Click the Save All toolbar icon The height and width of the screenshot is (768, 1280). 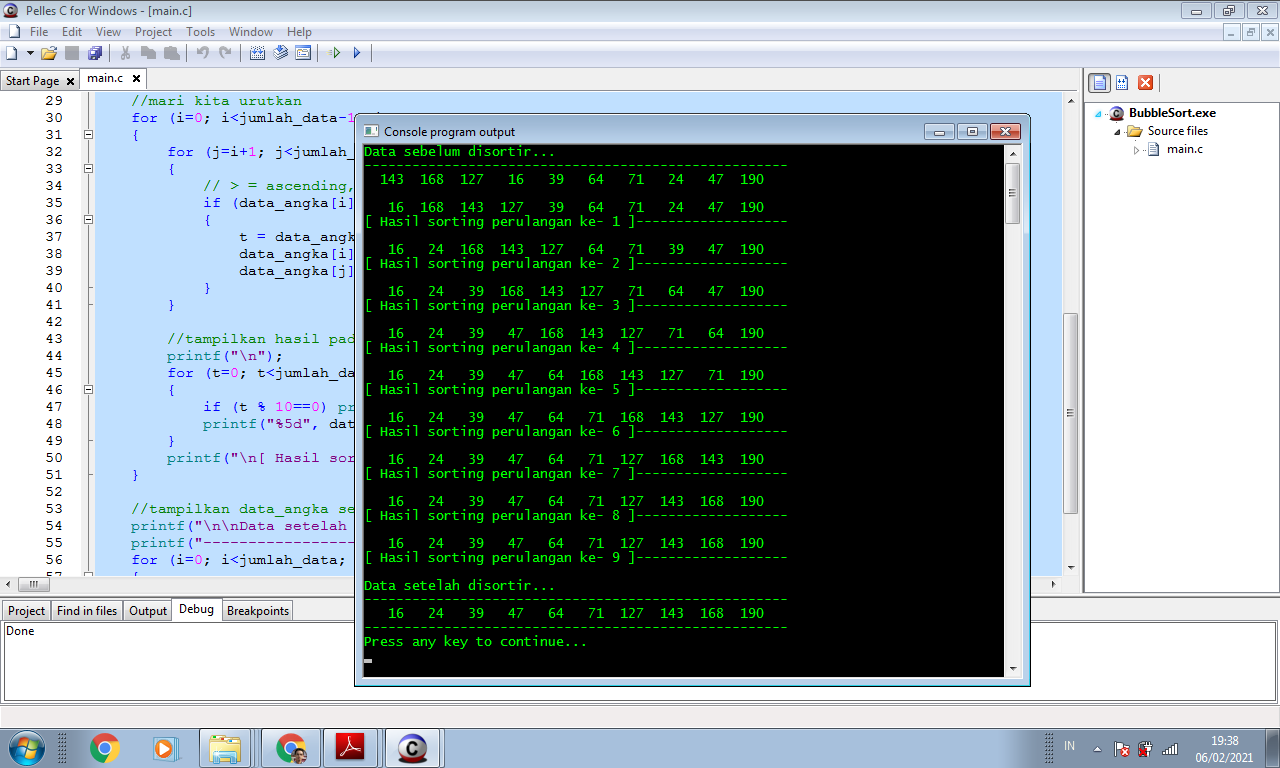click(95, 53)
